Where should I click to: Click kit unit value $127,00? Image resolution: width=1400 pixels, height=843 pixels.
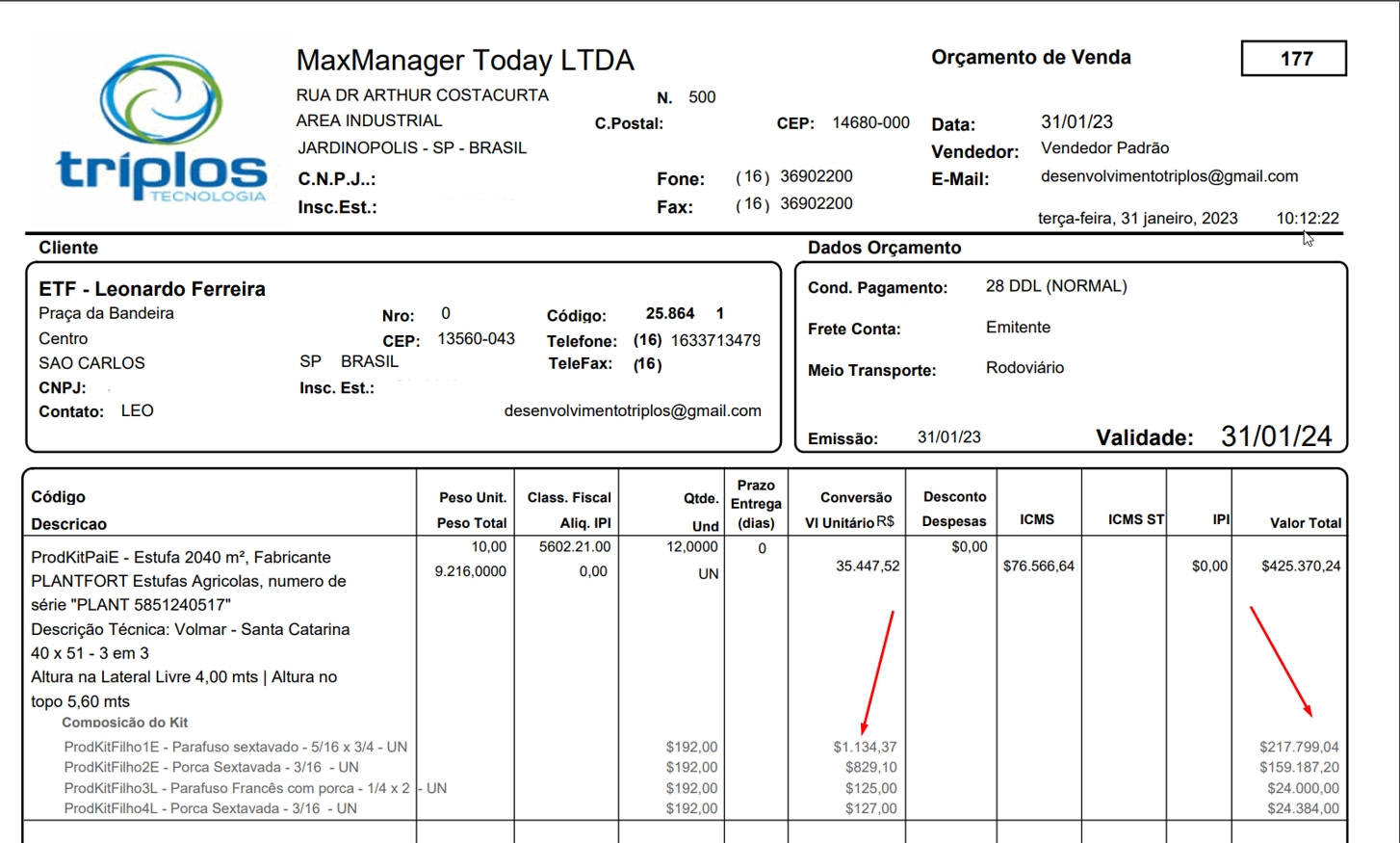tap(870, 809)
